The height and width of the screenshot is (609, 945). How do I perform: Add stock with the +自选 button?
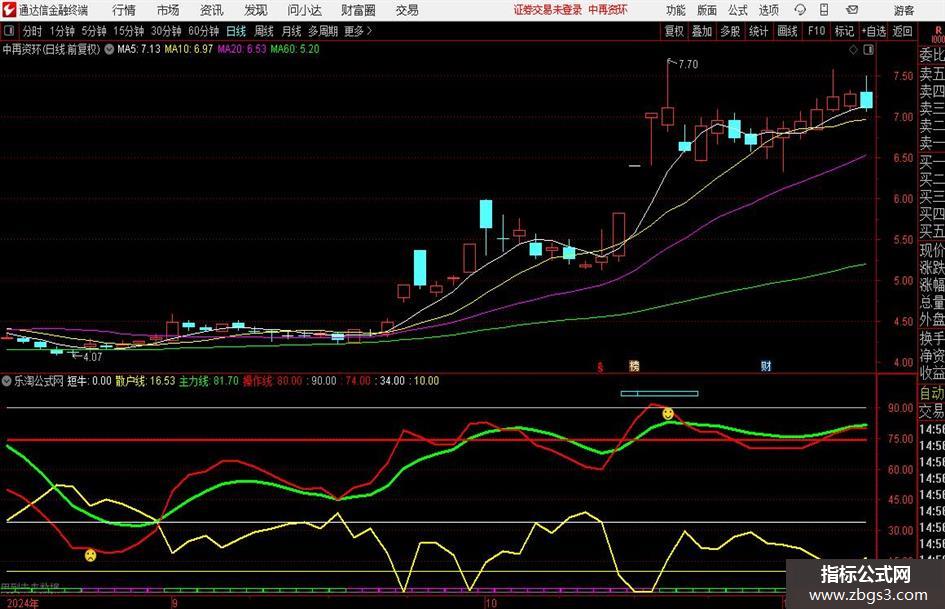[x=874, y=31]
